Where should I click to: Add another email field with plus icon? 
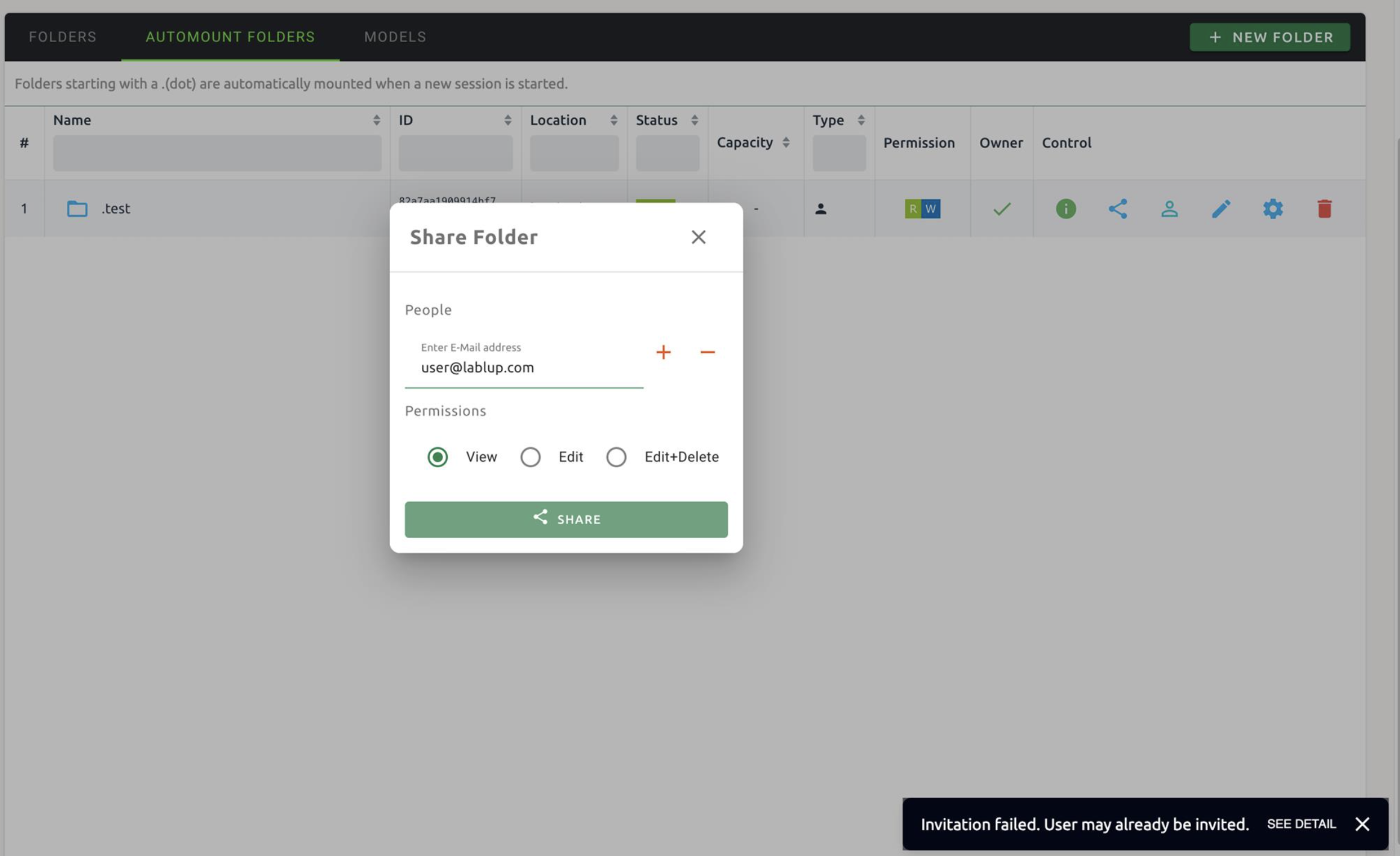(x=663, y=352)
